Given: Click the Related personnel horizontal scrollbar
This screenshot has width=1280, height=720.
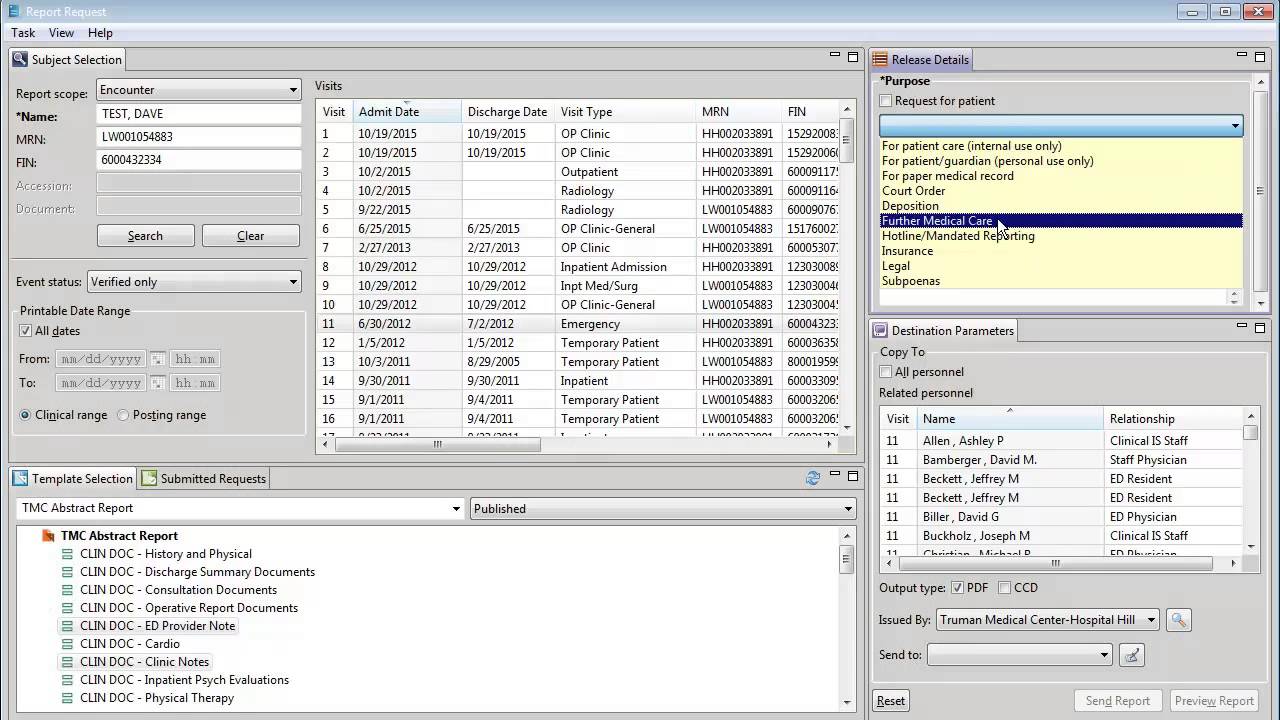Looking at the screenshot, I should click(1055, 563).
